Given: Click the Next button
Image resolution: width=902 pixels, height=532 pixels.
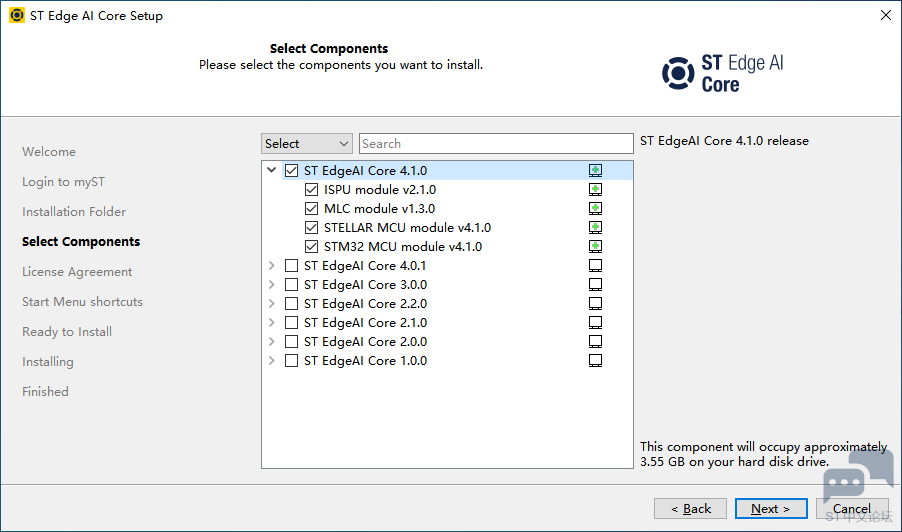Looking at the screenshot, I should click(771, 509).
